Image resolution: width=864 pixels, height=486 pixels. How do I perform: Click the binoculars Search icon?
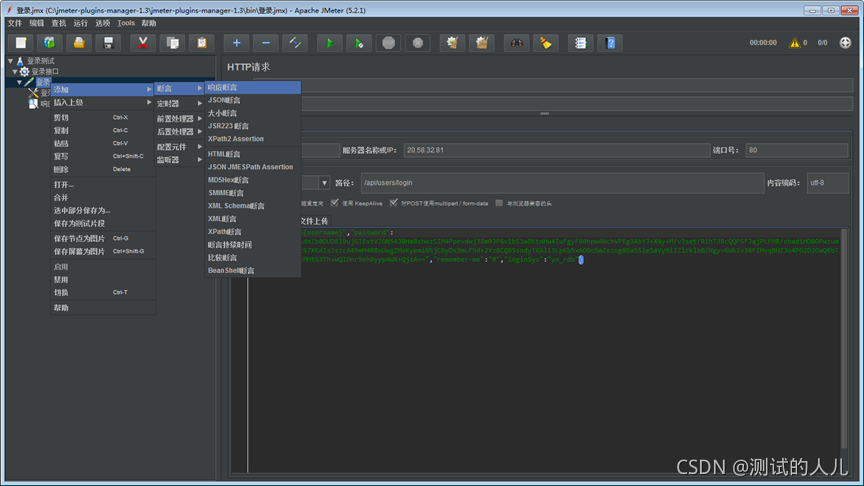[x=516, y=43]
